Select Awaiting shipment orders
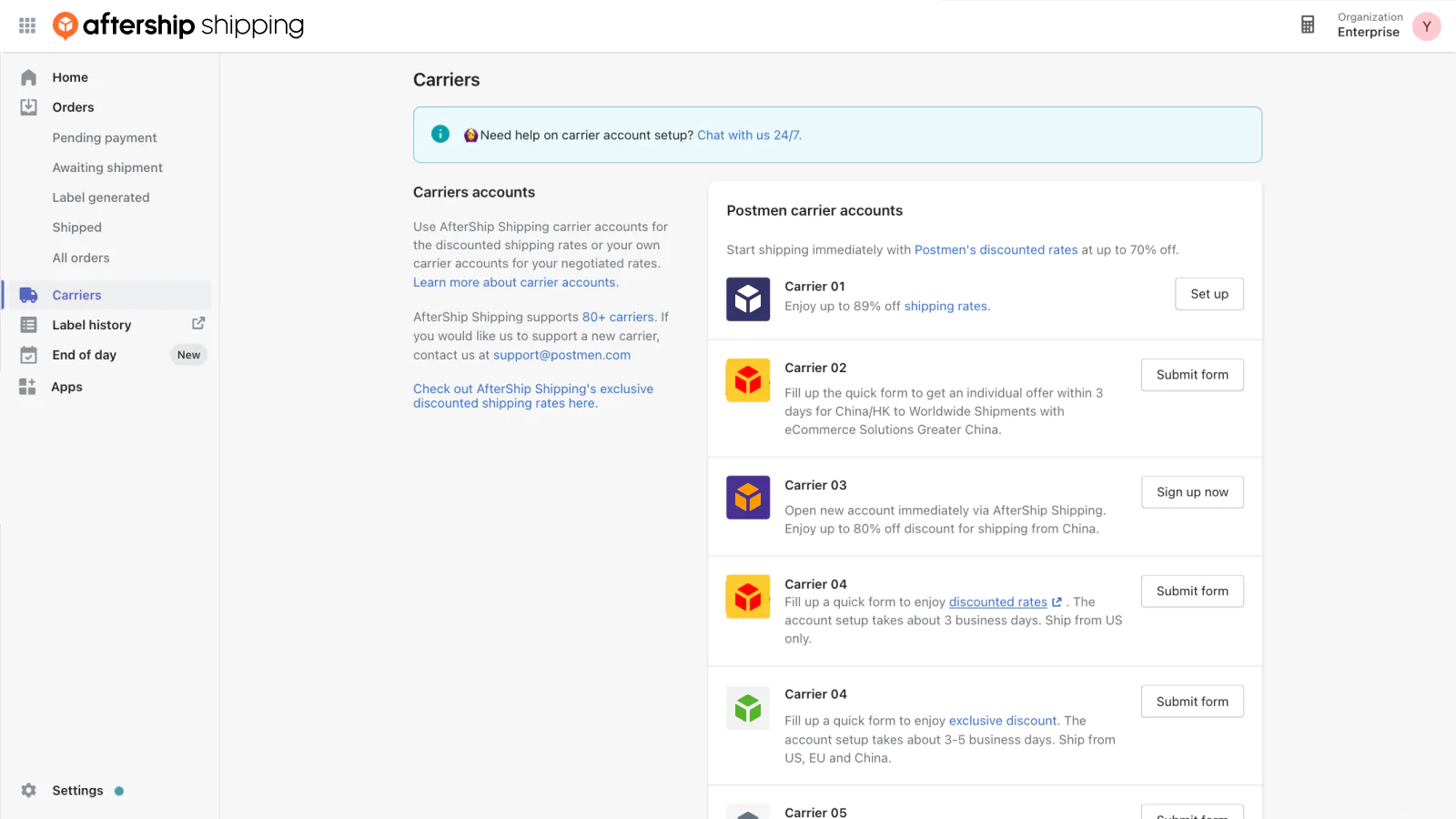 click(x=107, y=167)
